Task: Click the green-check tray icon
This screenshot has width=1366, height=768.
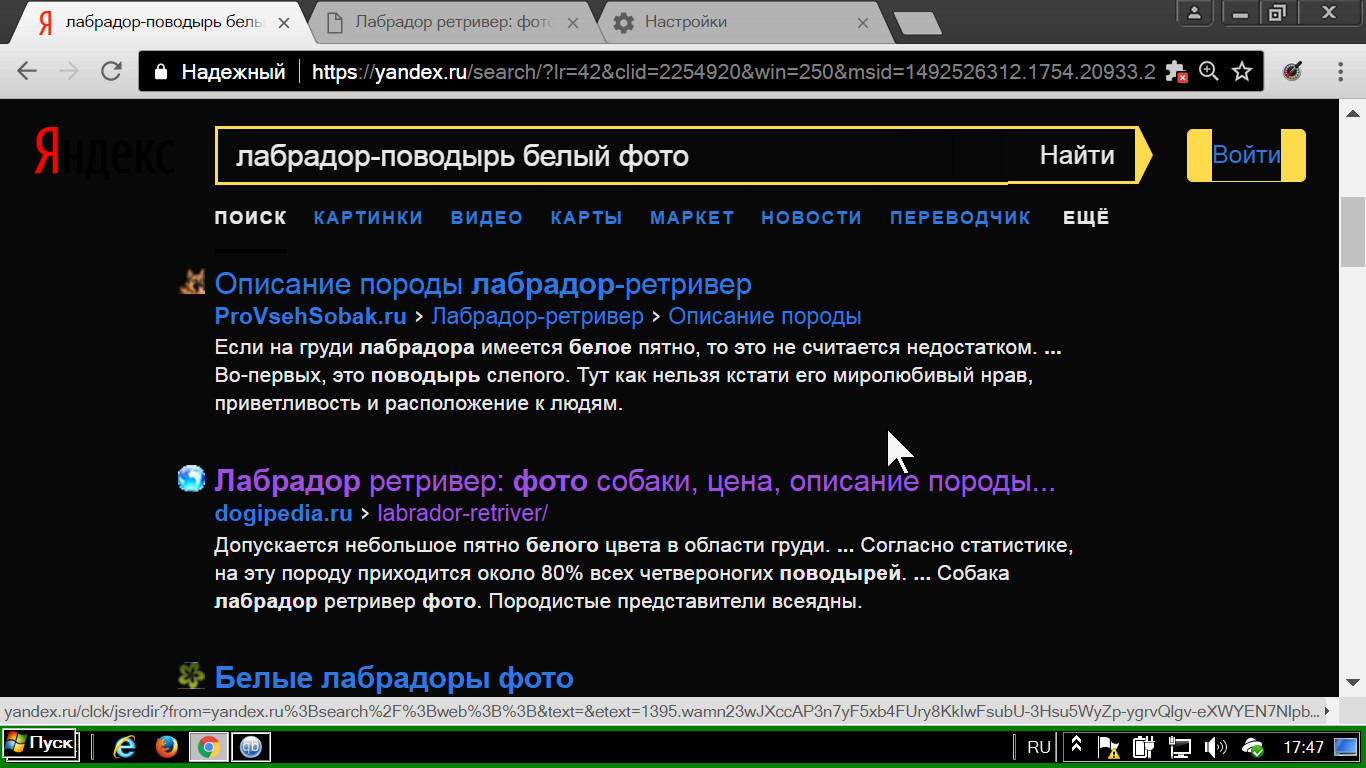Action: tap(1252, 747)
